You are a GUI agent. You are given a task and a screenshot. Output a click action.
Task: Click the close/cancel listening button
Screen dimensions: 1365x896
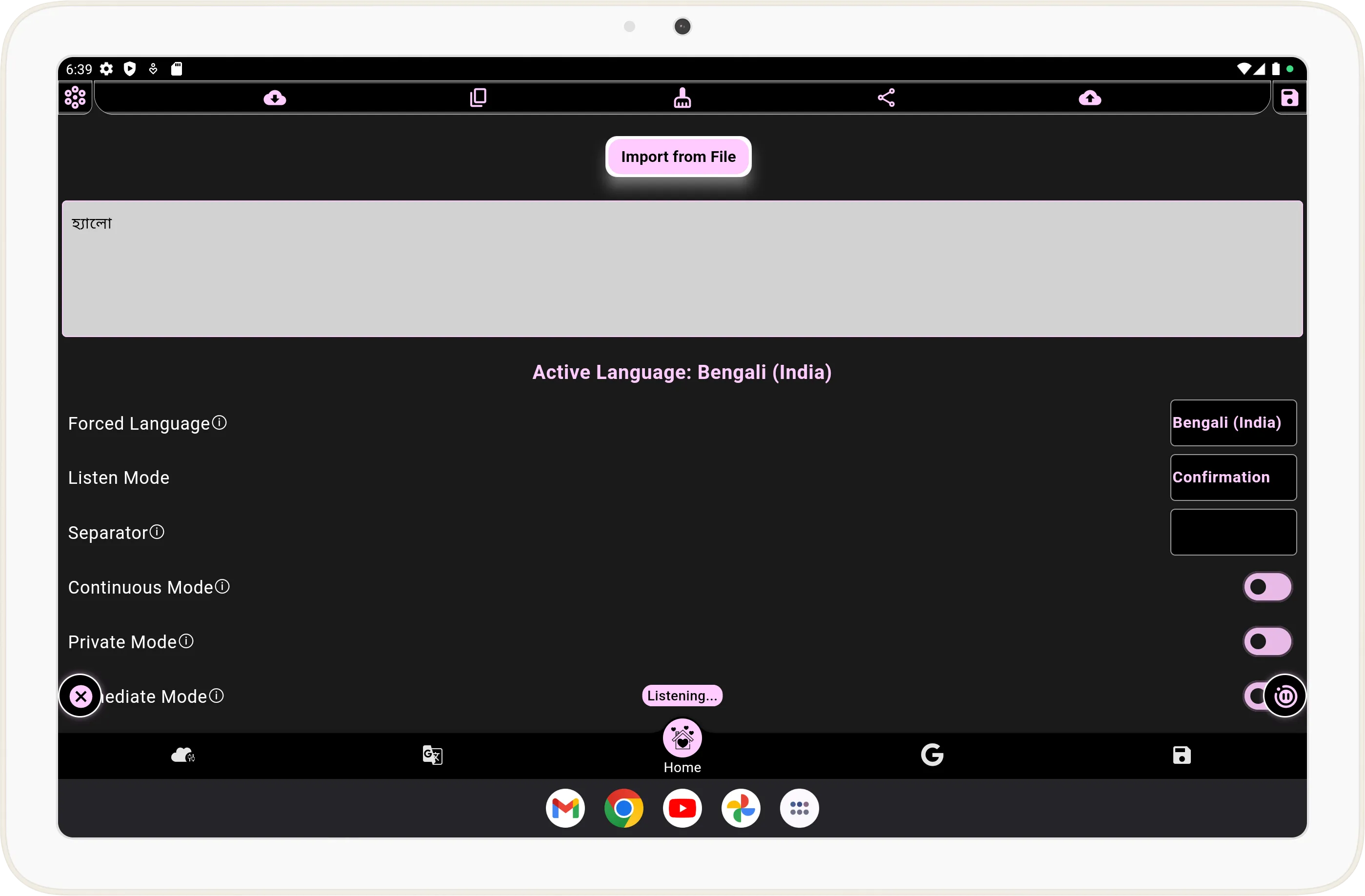[x=81, y=695]
